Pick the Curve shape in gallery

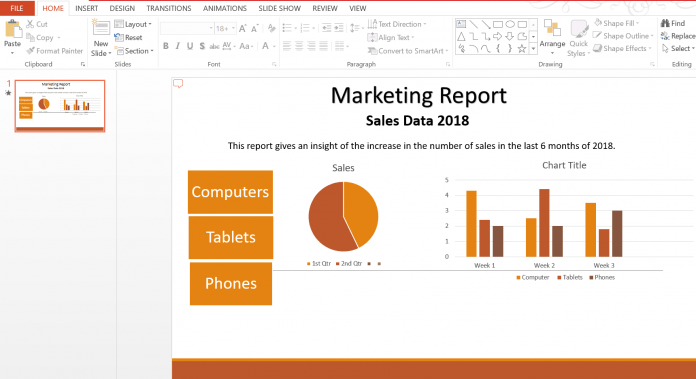[x=486, y=49]
